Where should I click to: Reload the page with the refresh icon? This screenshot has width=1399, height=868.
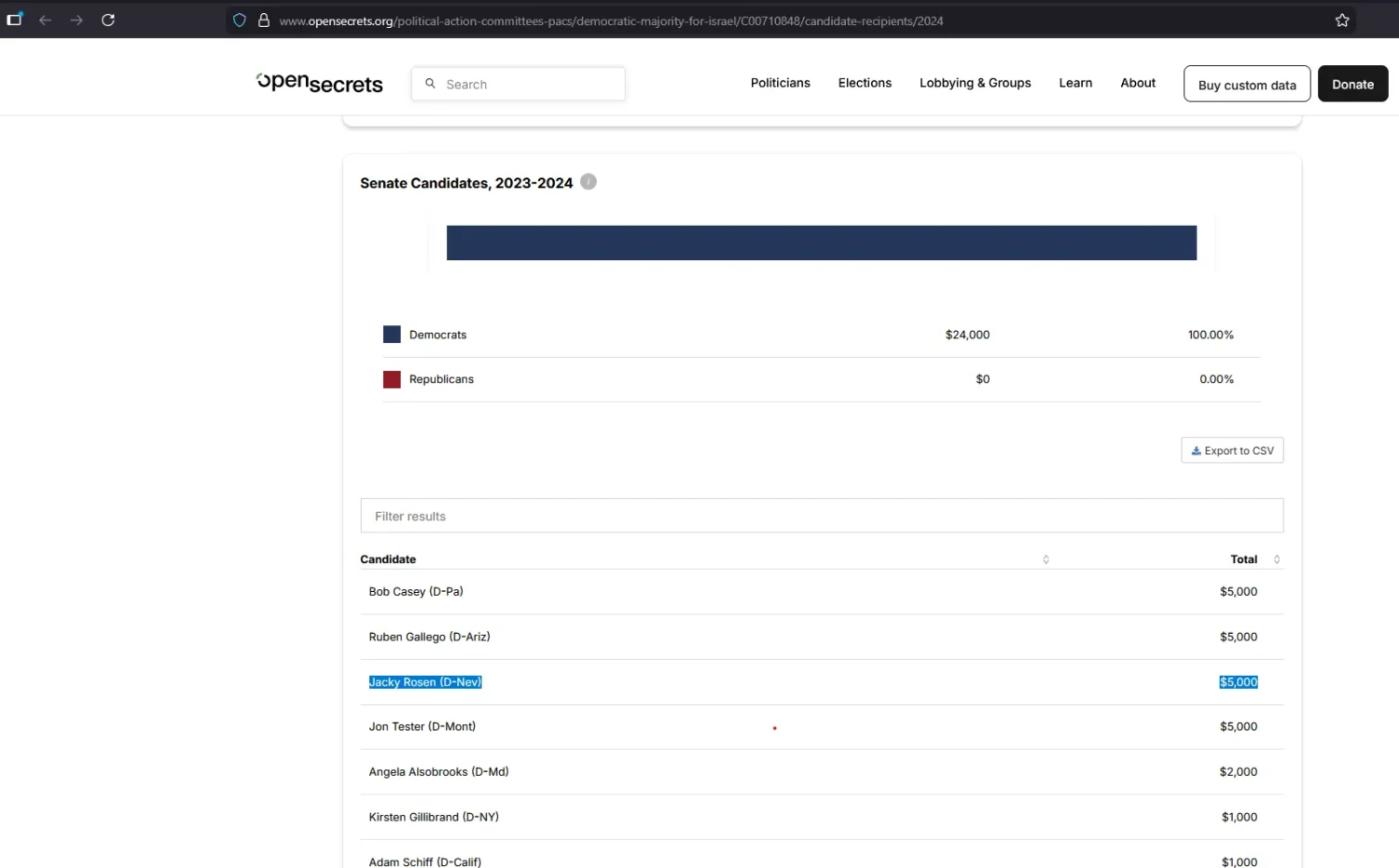pos(108,20)
